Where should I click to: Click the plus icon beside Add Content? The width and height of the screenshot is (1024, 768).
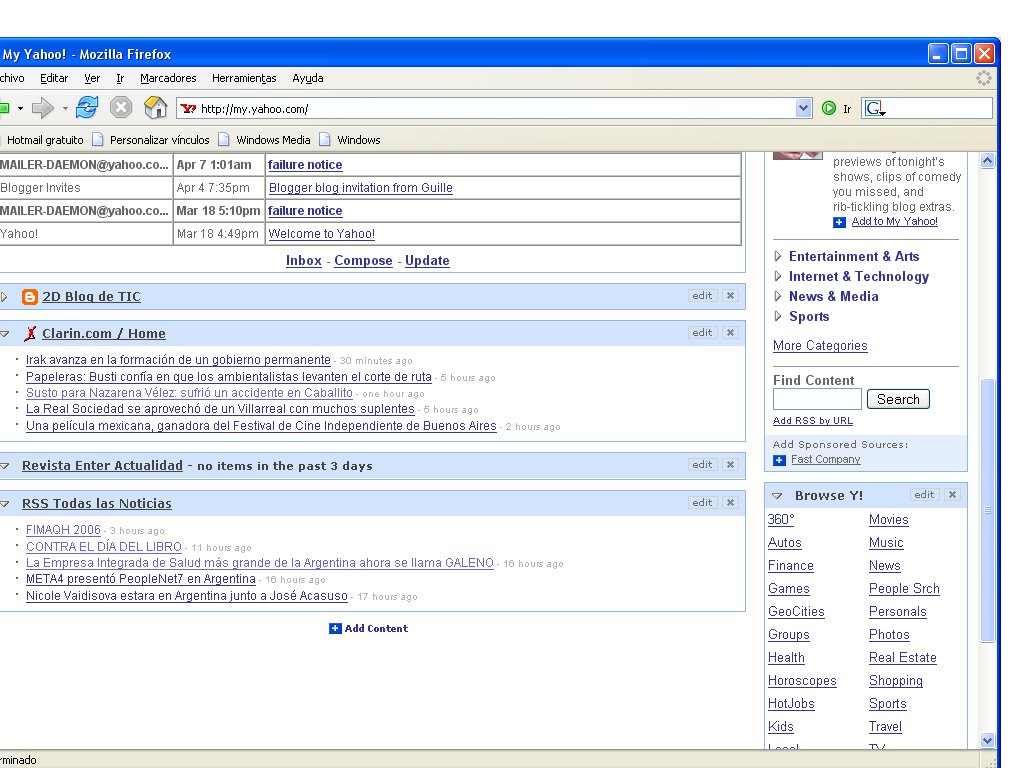coord(335,628)
